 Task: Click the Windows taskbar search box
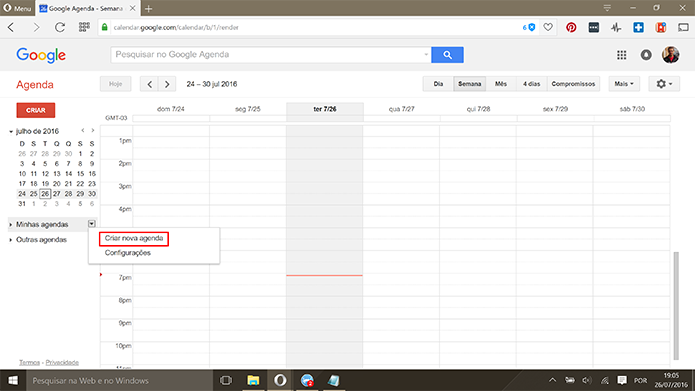[x=119, y=380]
